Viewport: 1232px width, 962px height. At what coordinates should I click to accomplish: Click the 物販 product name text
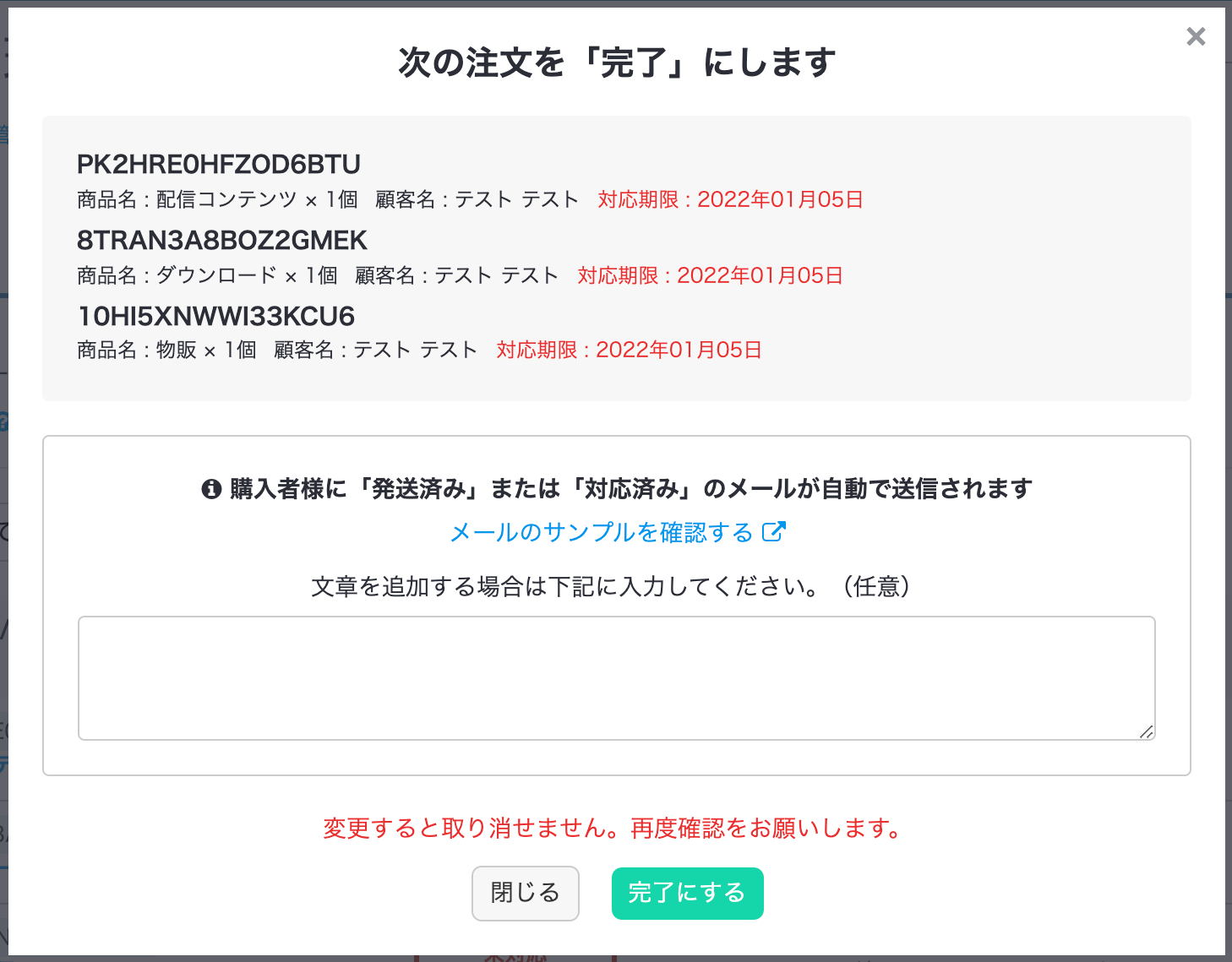coord(177,350)
